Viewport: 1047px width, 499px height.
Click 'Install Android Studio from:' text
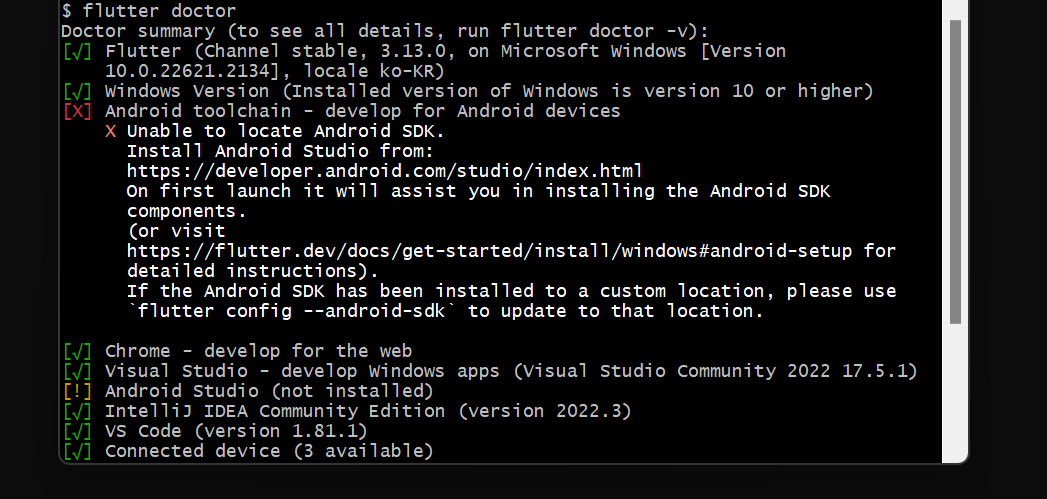(x=280, y=151)
